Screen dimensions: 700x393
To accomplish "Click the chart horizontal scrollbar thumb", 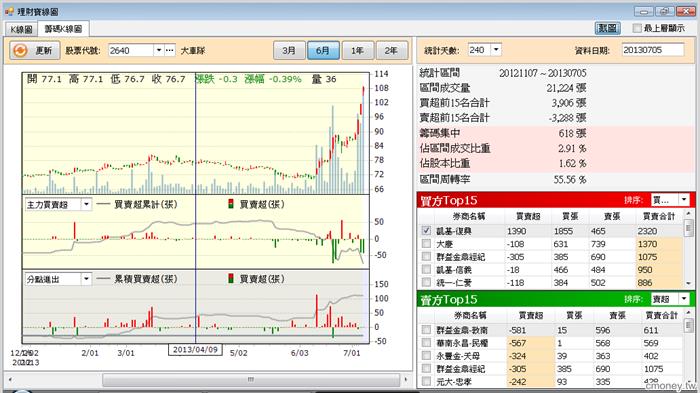I will (x=251, y=380).
